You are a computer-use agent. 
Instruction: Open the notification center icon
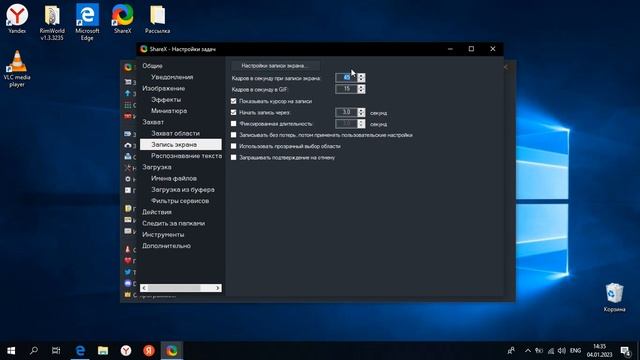point(625,351)
